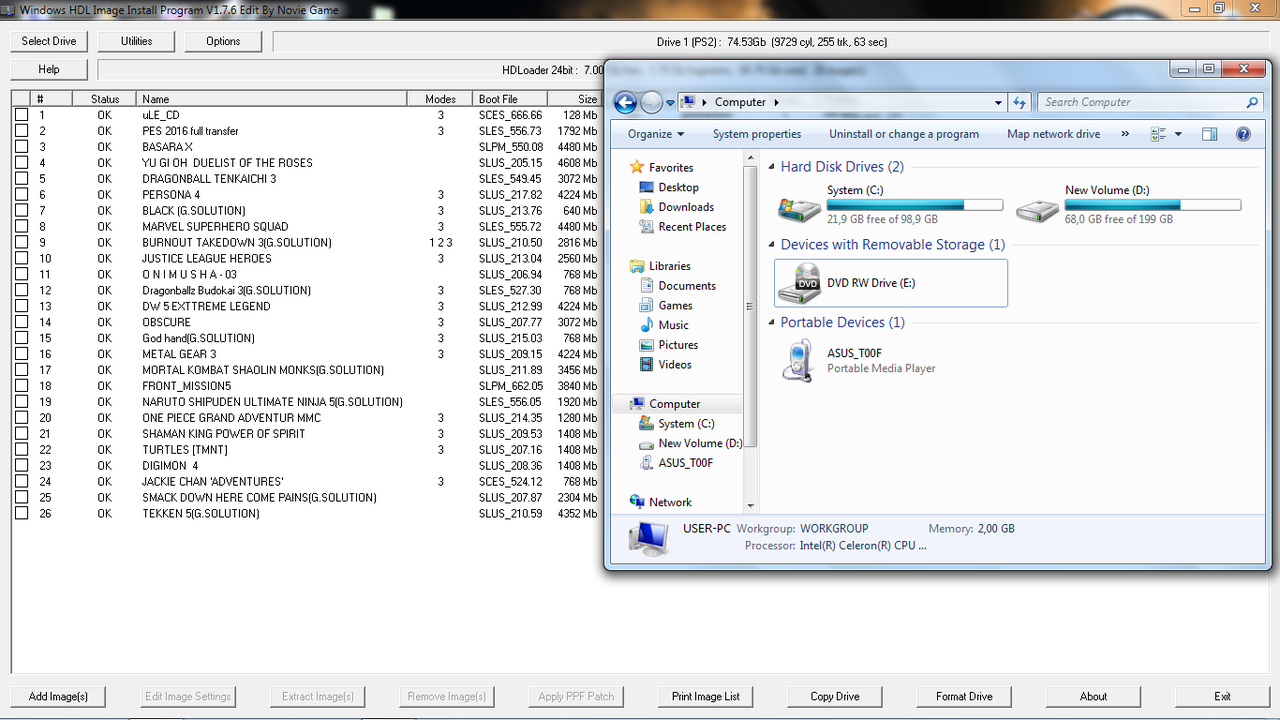Click the Utilities button
The image size is (1280, 720).
pyautogui.click(x=137, y=41)
